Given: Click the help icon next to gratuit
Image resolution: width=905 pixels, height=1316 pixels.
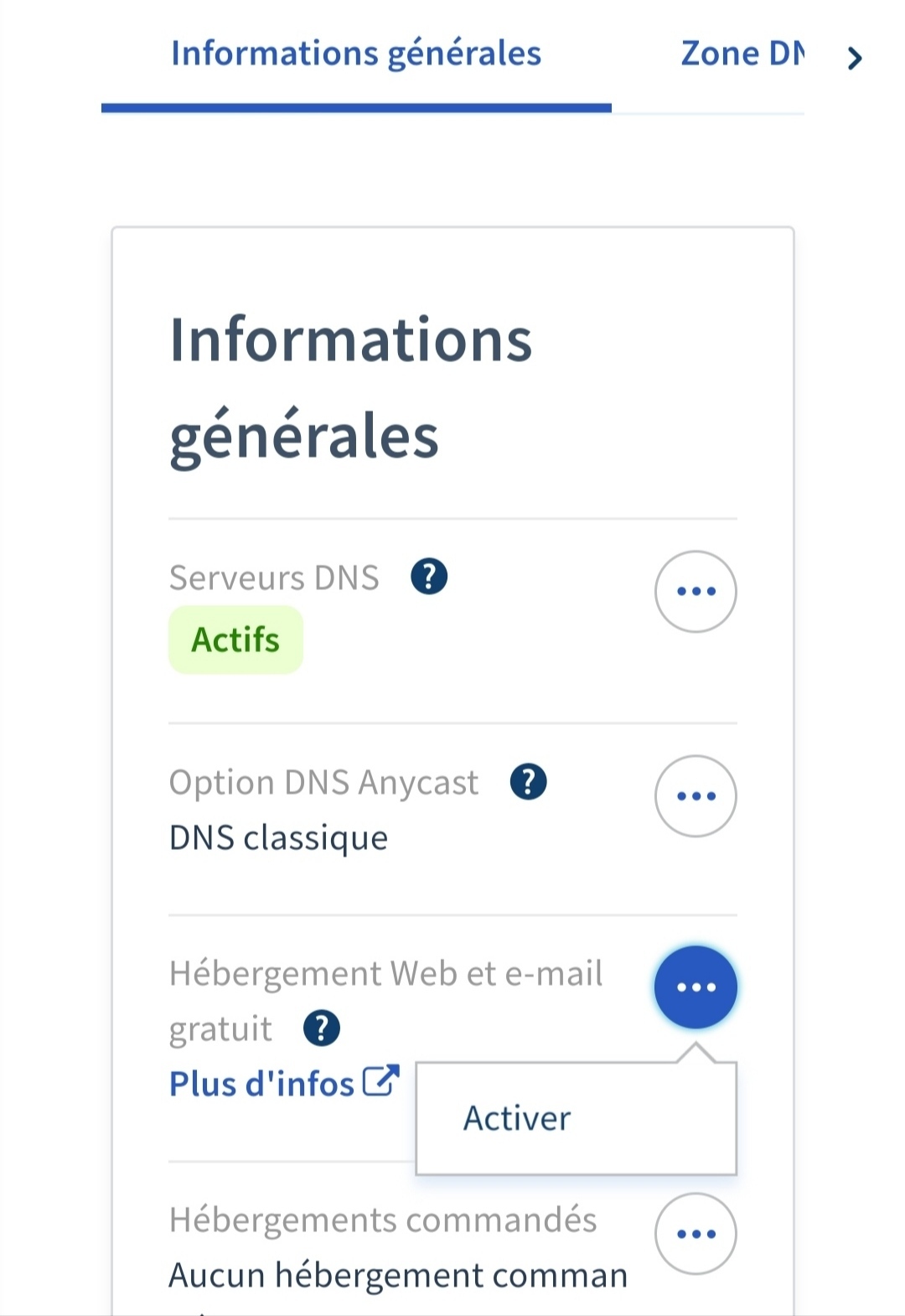Looking at the screenshot, I should coord(322,1028).
